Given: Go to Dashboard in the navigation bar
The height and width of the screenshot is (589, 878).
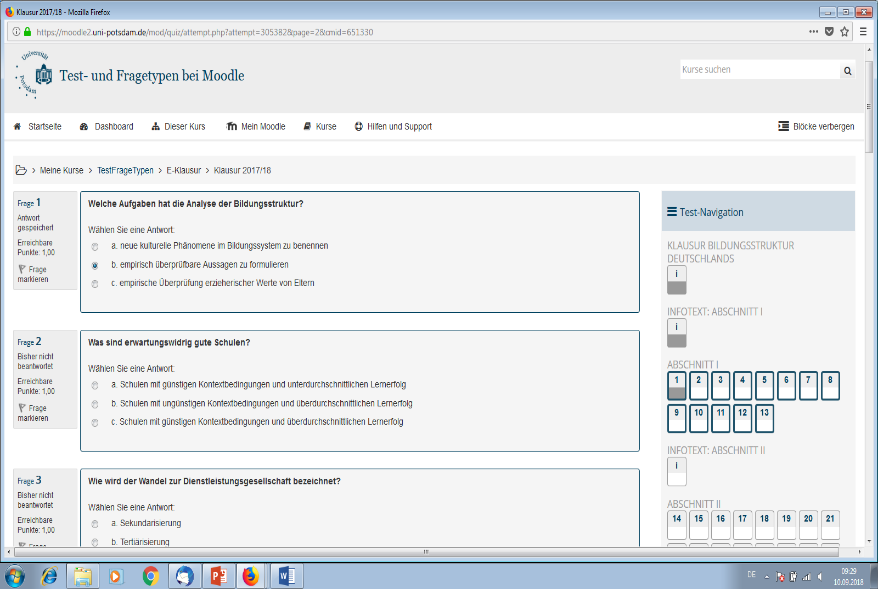Looking at the screenshot, I should 106,127.
